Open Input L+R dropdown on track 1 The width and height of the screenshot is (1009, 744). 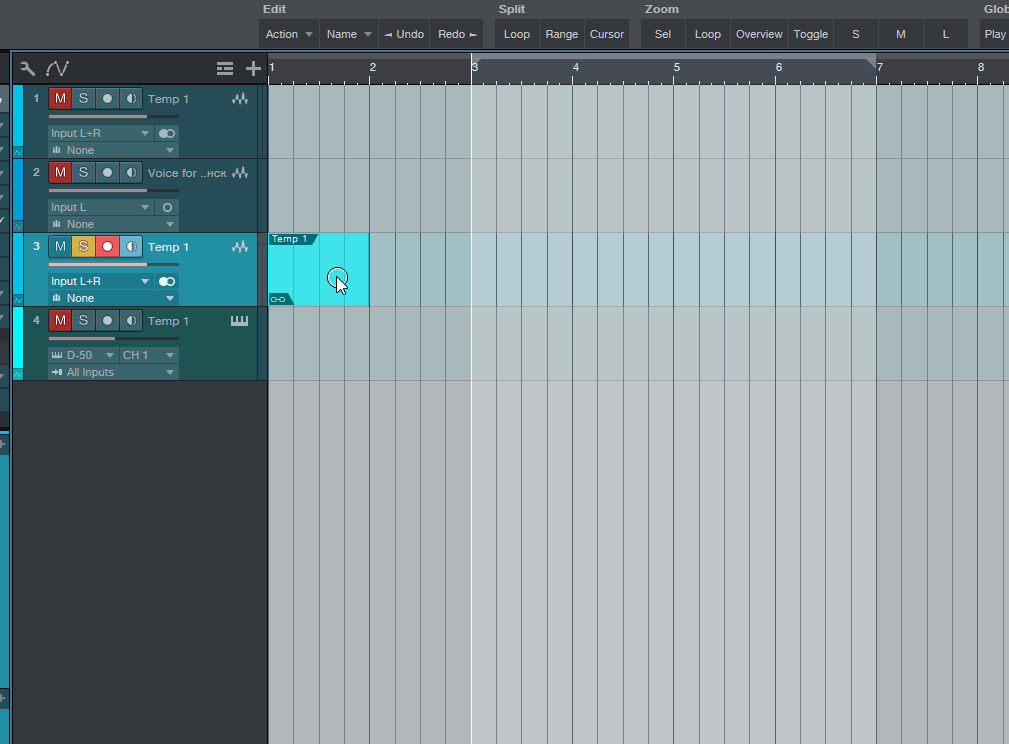[x=100, y=133]
